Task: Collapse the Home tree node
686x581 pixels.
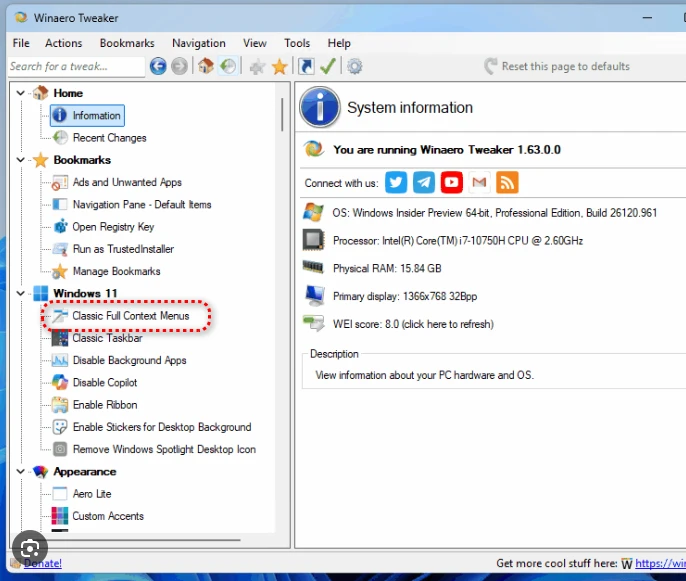Action: click(20, 93)
